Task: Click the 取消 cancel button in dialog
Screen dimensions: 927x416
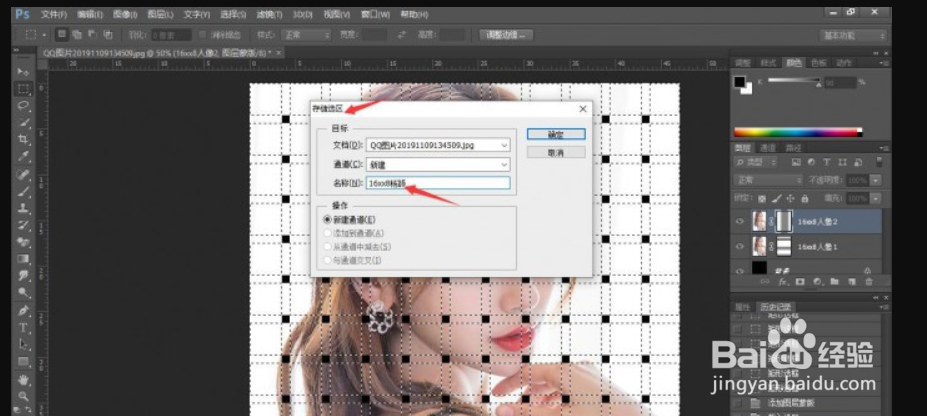Action: point(556,152)
